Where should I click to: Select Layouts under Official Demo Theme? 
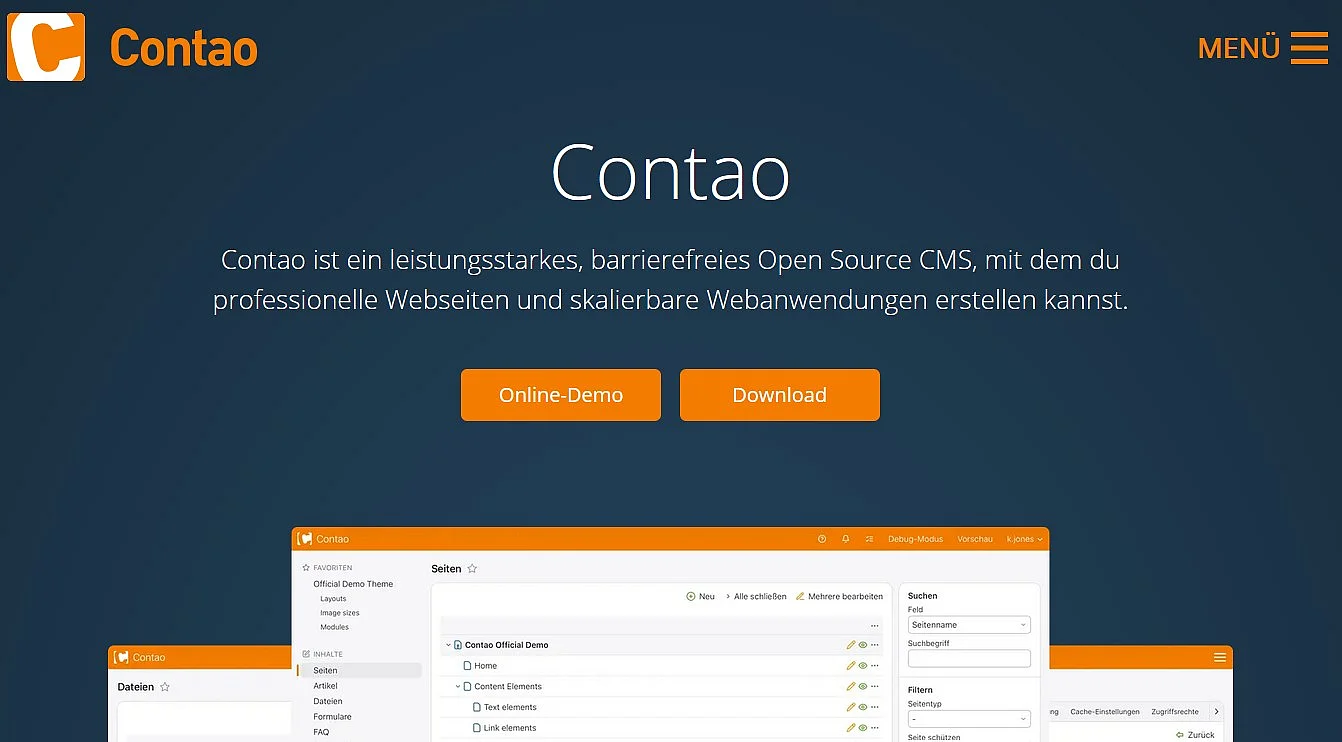(x=333, y=599)
